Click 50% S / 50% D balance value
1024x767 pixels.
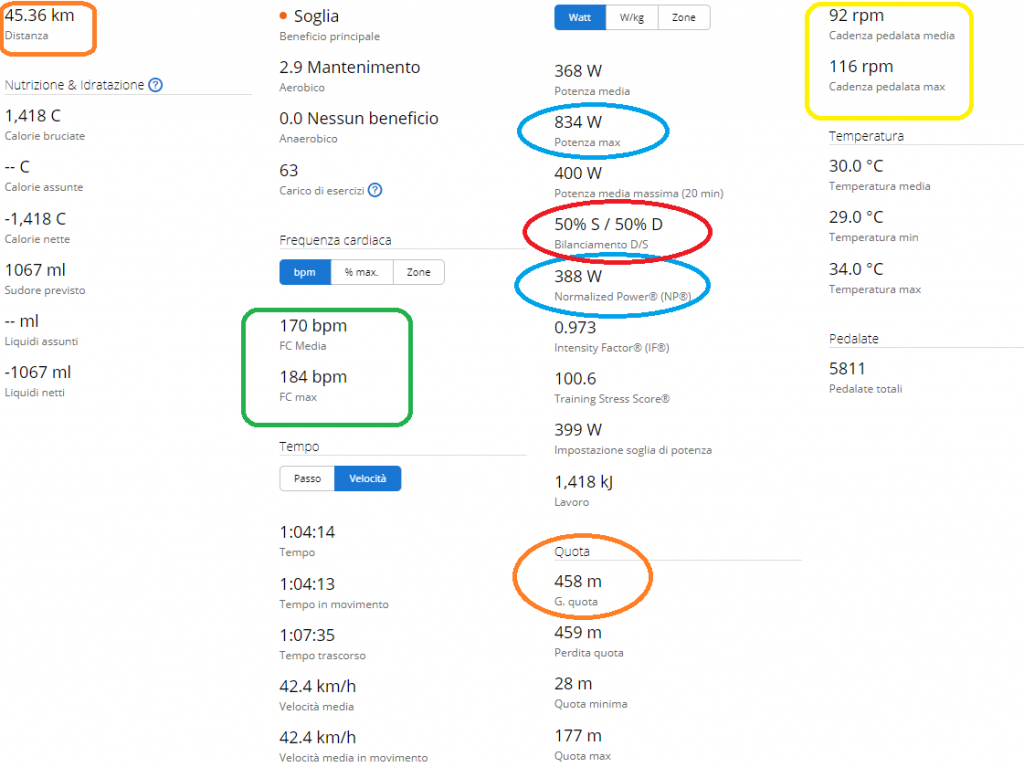[609, 225]
